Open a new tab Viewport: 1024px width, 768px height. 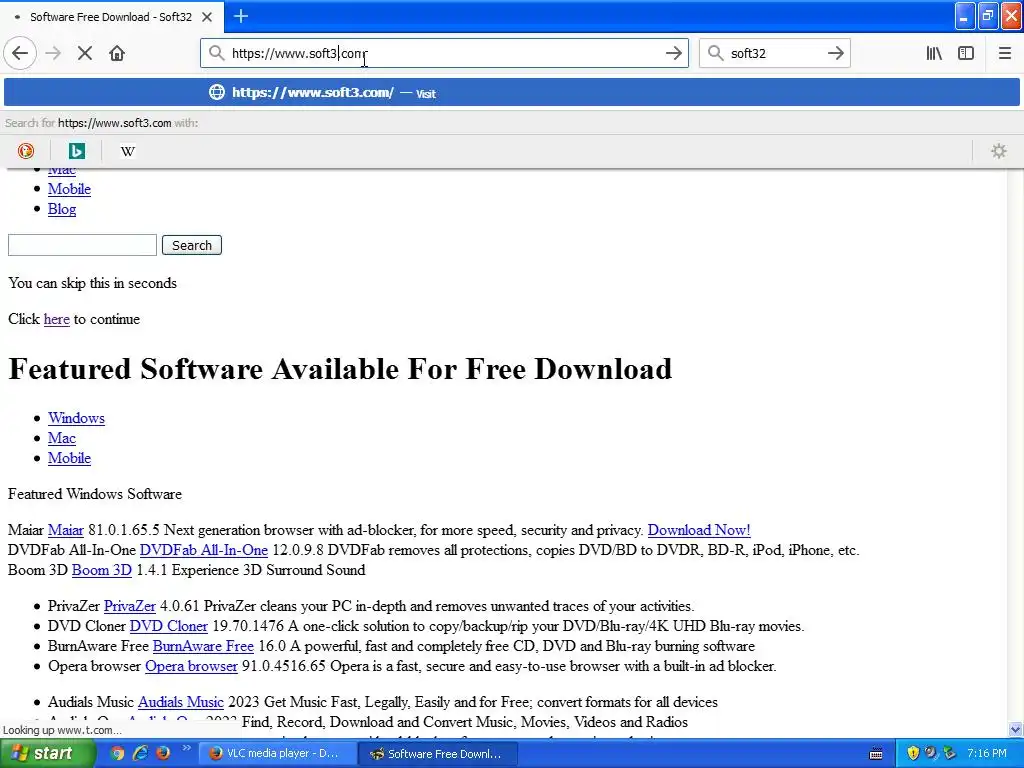pyautogui.click(x=241, y=16)
